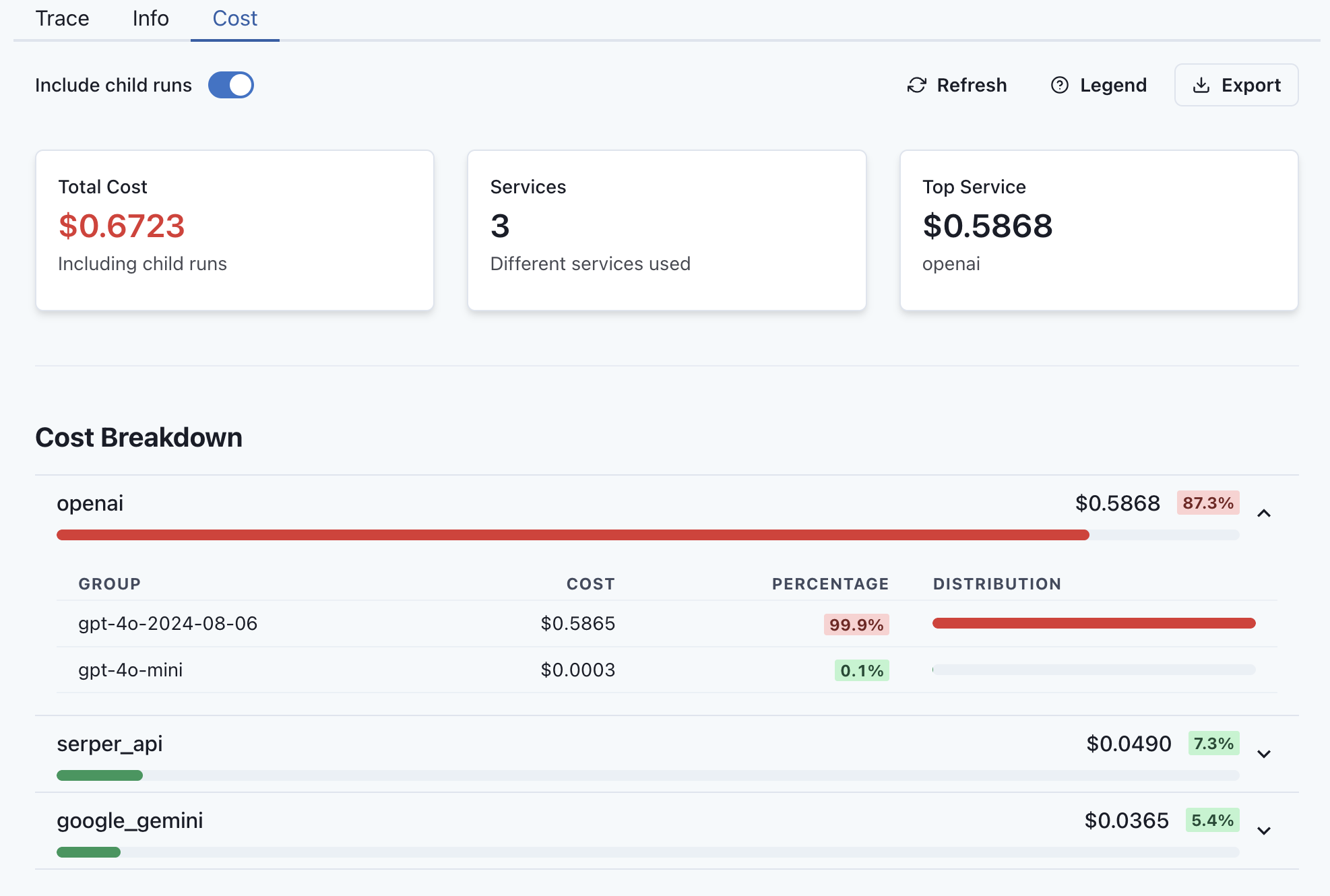The image size is (1330, 896).
Task: Click the gpt-4o-mini group name
Action: (x=131, y=670)
